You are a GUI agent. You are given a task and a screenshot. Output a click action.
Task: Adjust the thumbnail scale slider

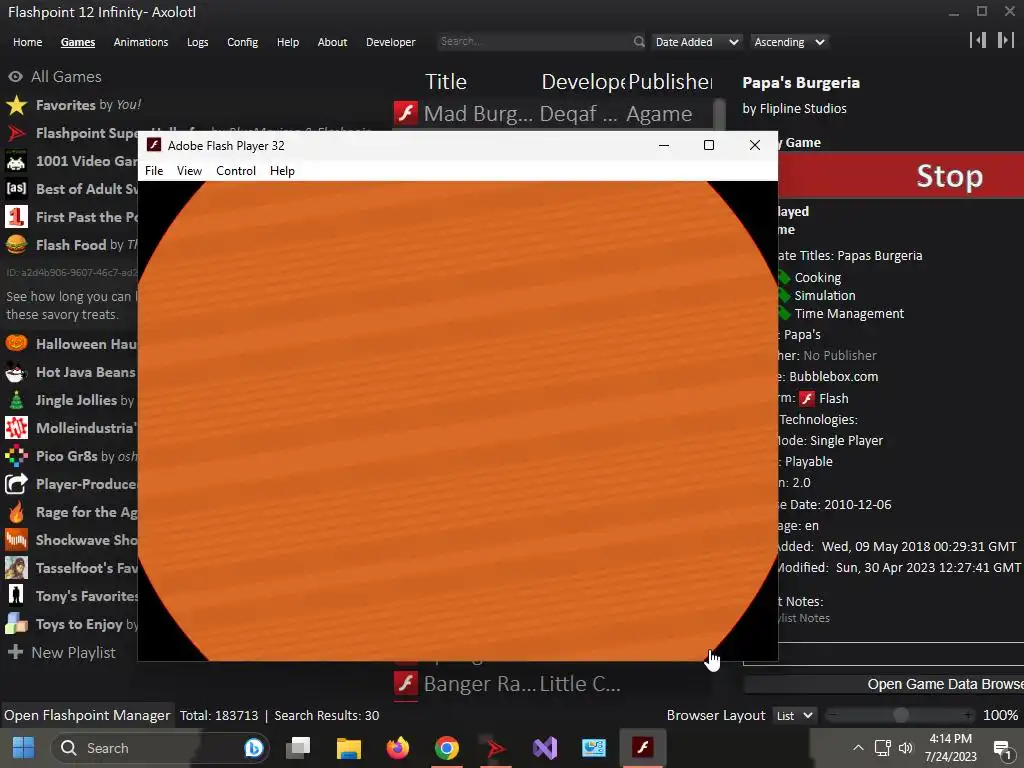click(x=900, y=715)
